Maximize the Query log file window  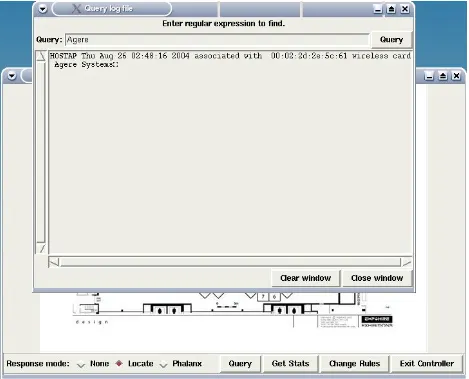coord(391,9)
